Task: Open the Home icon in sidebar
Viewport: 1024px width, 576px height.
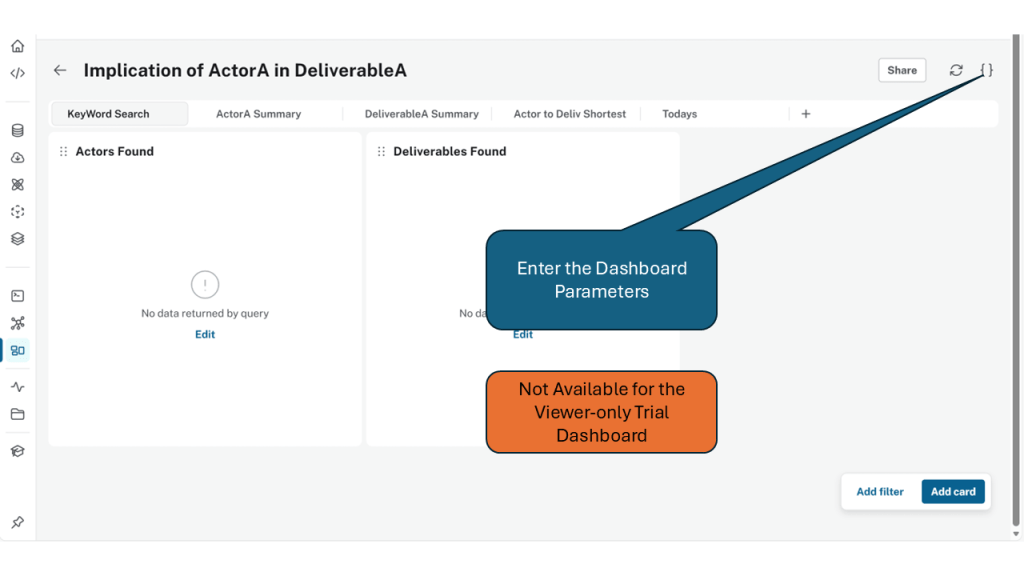Action: pyautogui.click(x=17, y=46)
